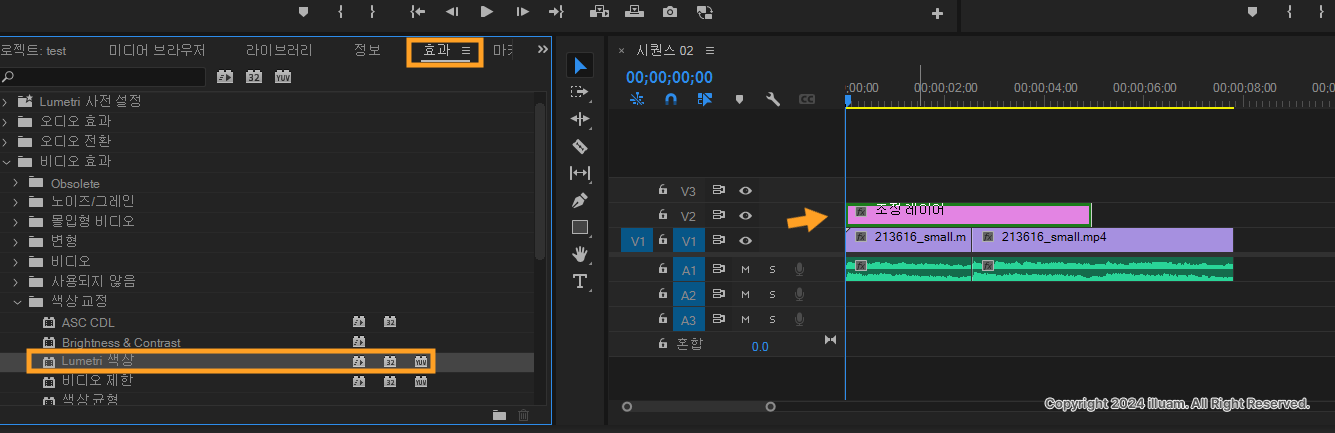The image size is (1335, 433).
Task: Select the Ripple Edit tool
Action: [580, 119]
